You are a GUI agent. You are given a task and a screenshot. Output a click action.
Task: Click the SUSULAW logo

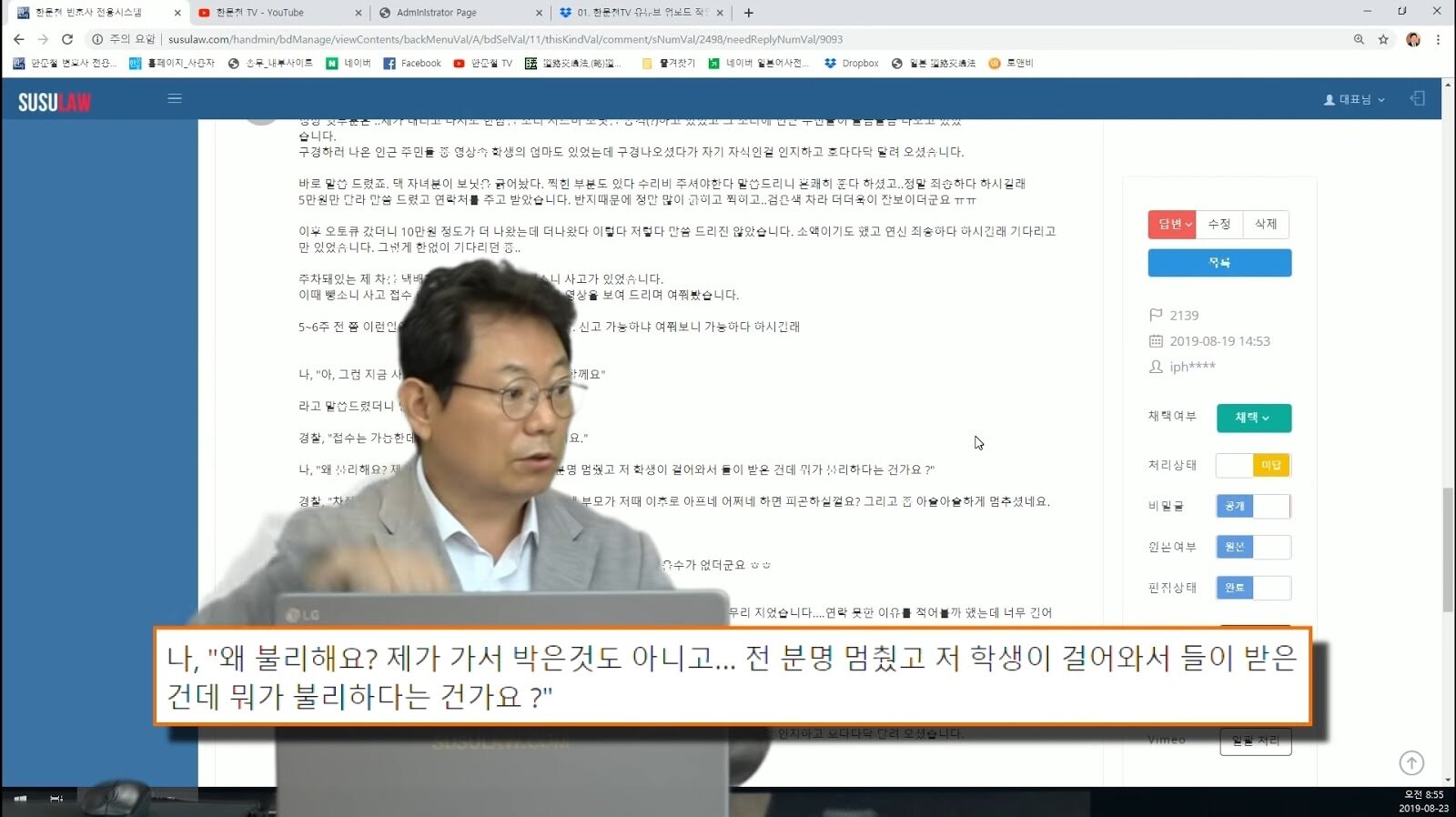click(x=55, y=102)
